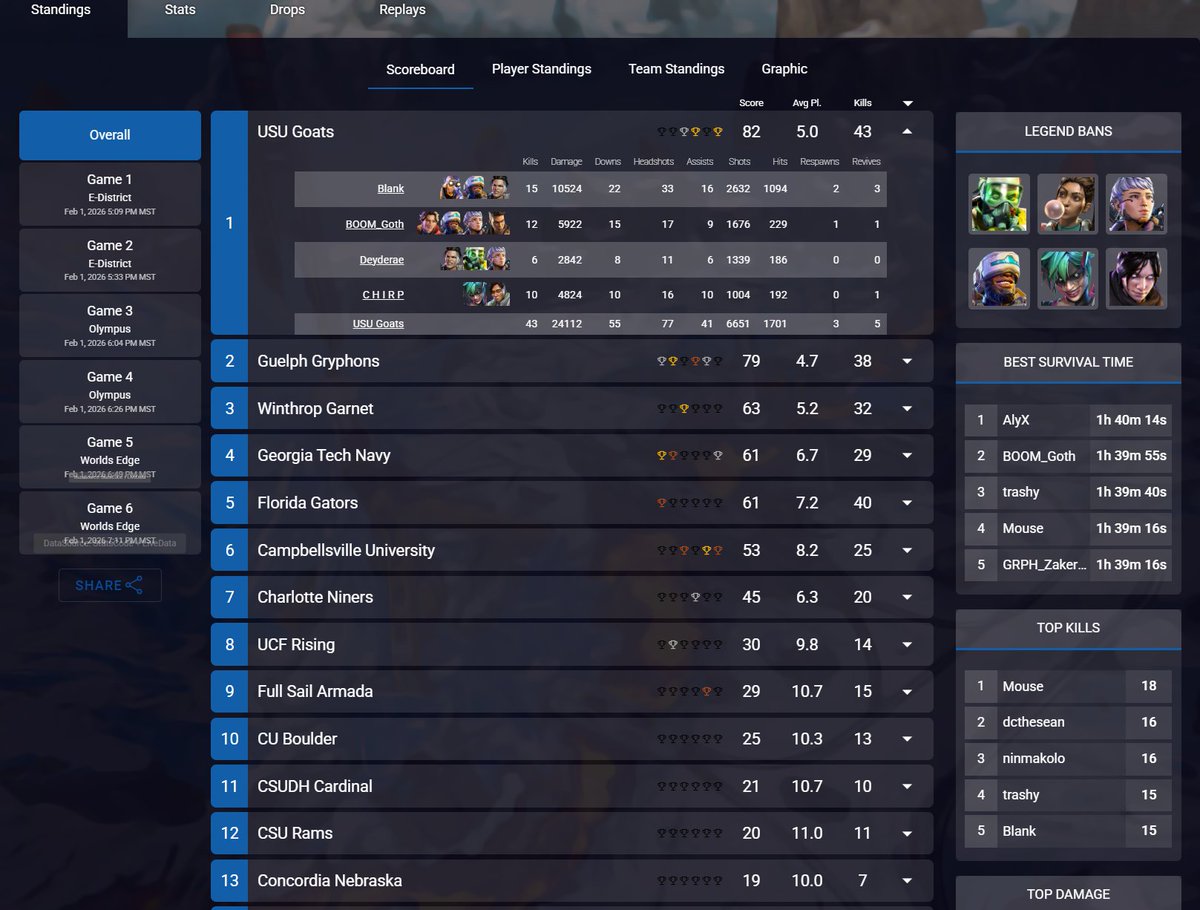This screenshot has width=1200, height=910.
Task: Open the header caret next to Kills column
Action: click(907, 103)
